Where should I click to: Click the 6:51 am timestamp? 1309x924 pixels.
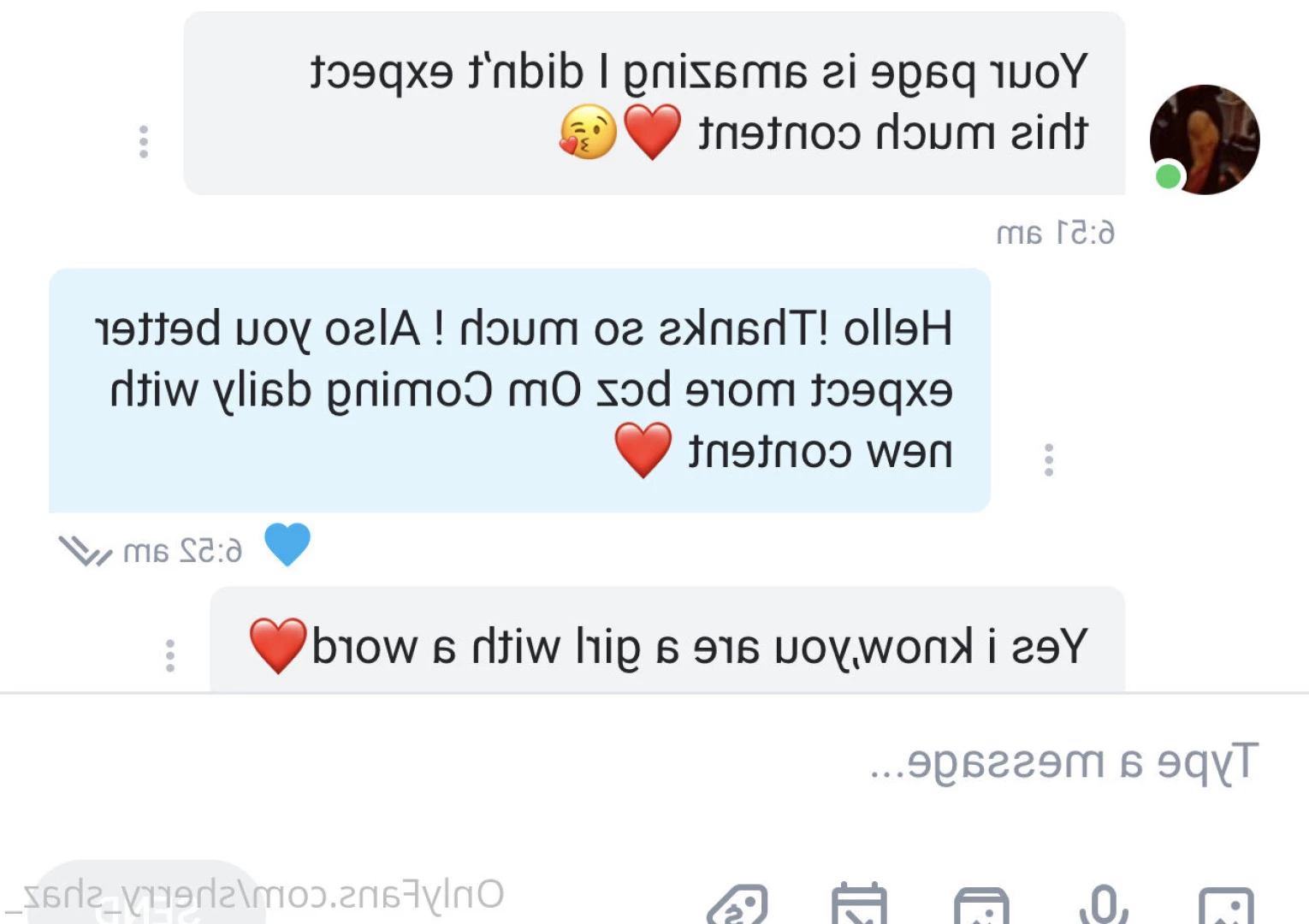coord(1056,233)
